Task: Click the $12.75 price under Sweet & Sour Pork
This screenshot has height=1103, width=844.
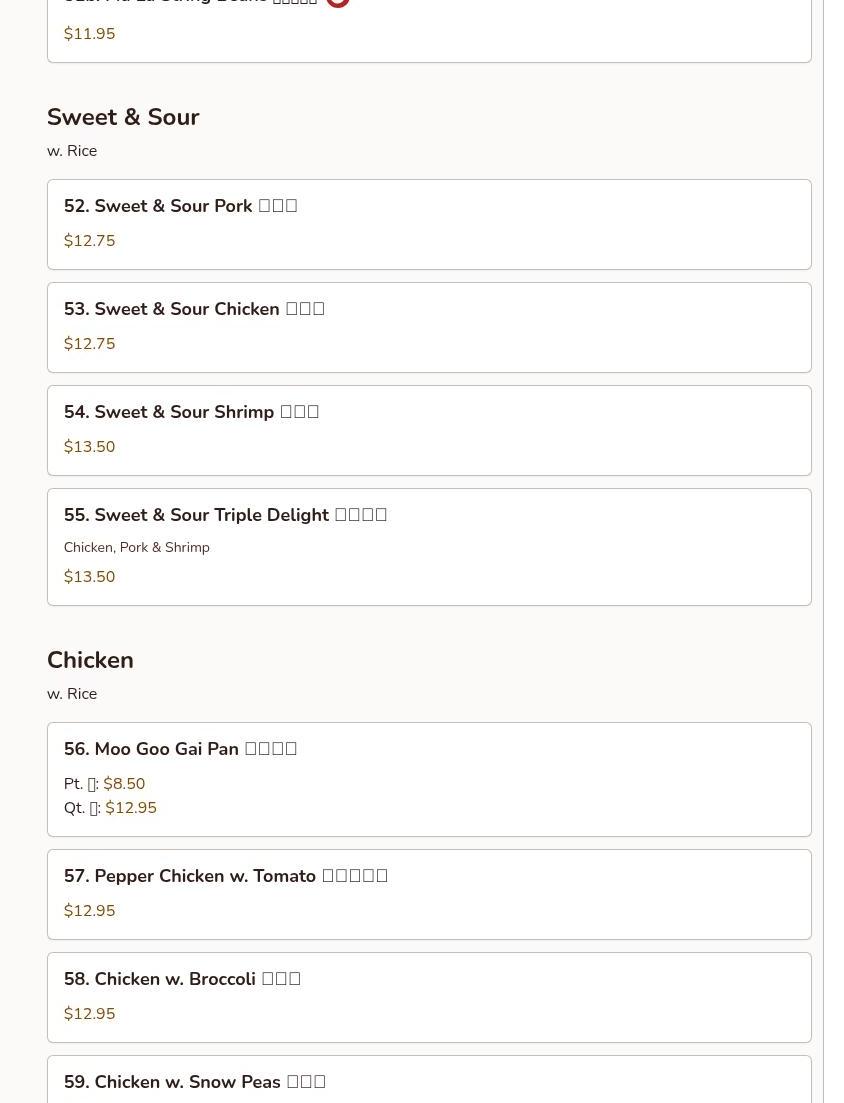Action: [x=89, y=241]
